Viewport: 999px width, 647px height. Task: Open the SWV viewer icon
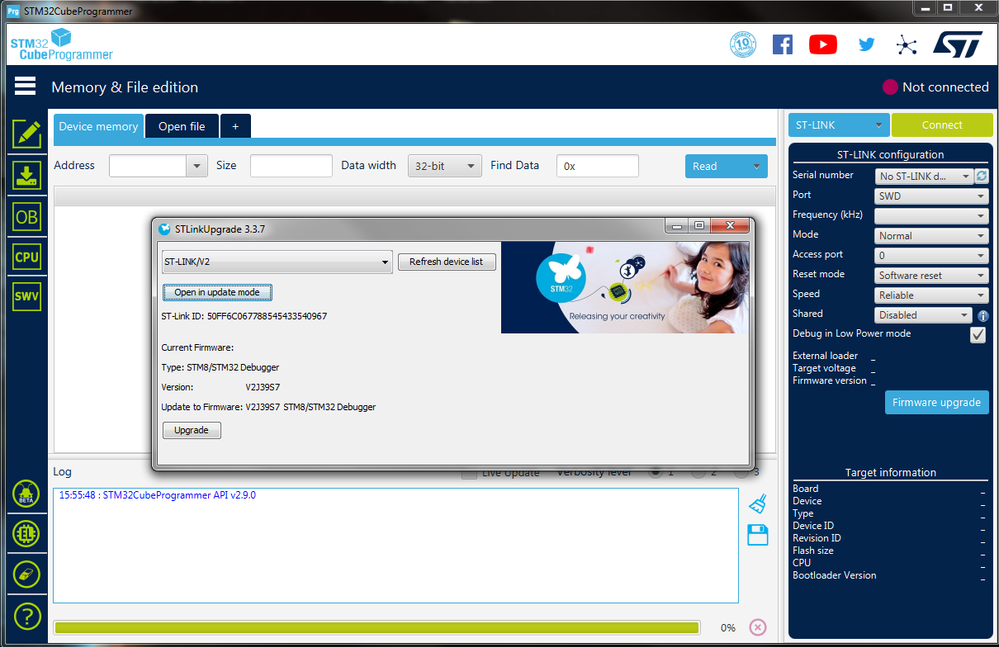point(27,296)
